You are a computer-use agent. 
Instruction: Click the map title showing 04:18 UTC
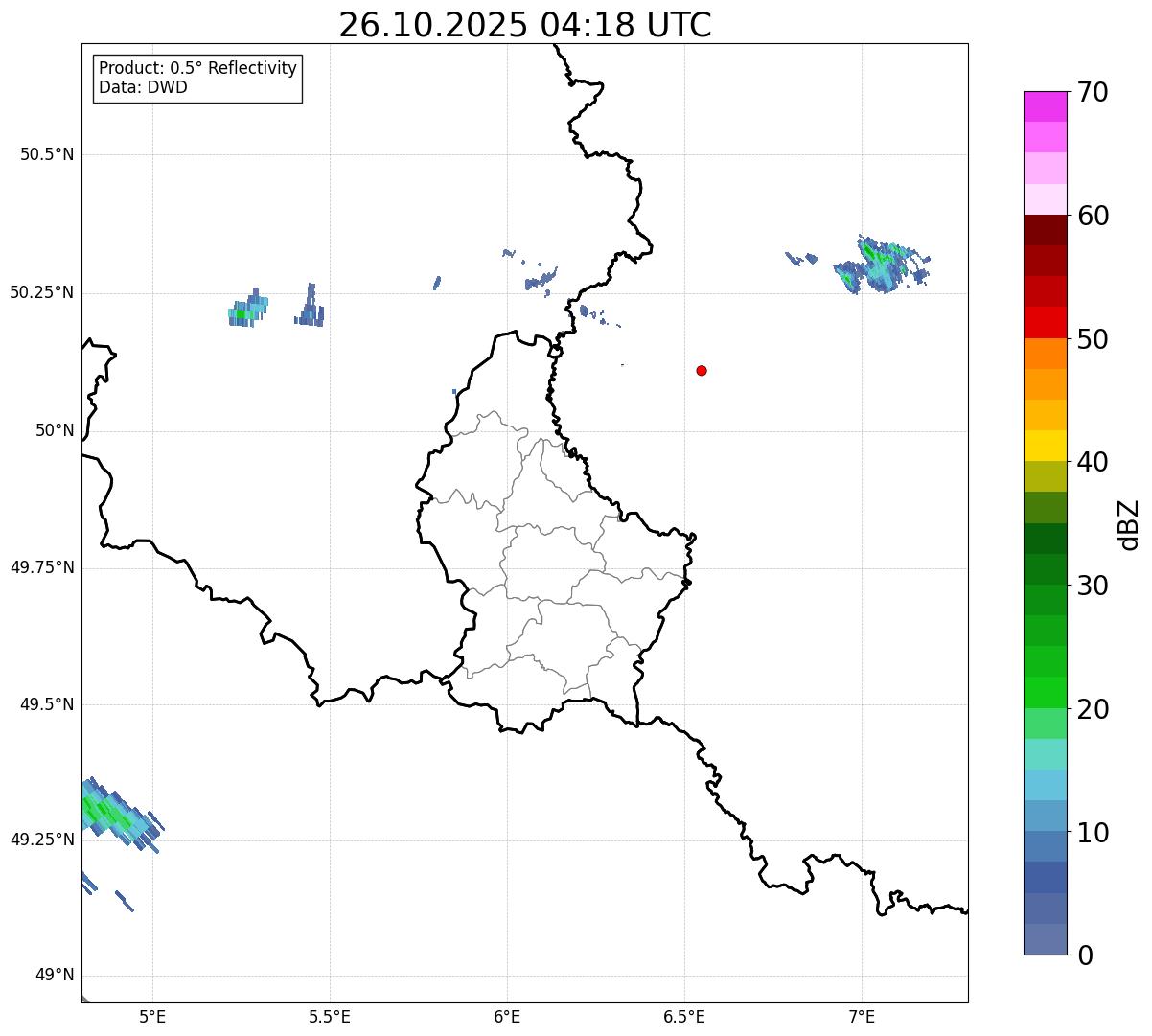524,25
